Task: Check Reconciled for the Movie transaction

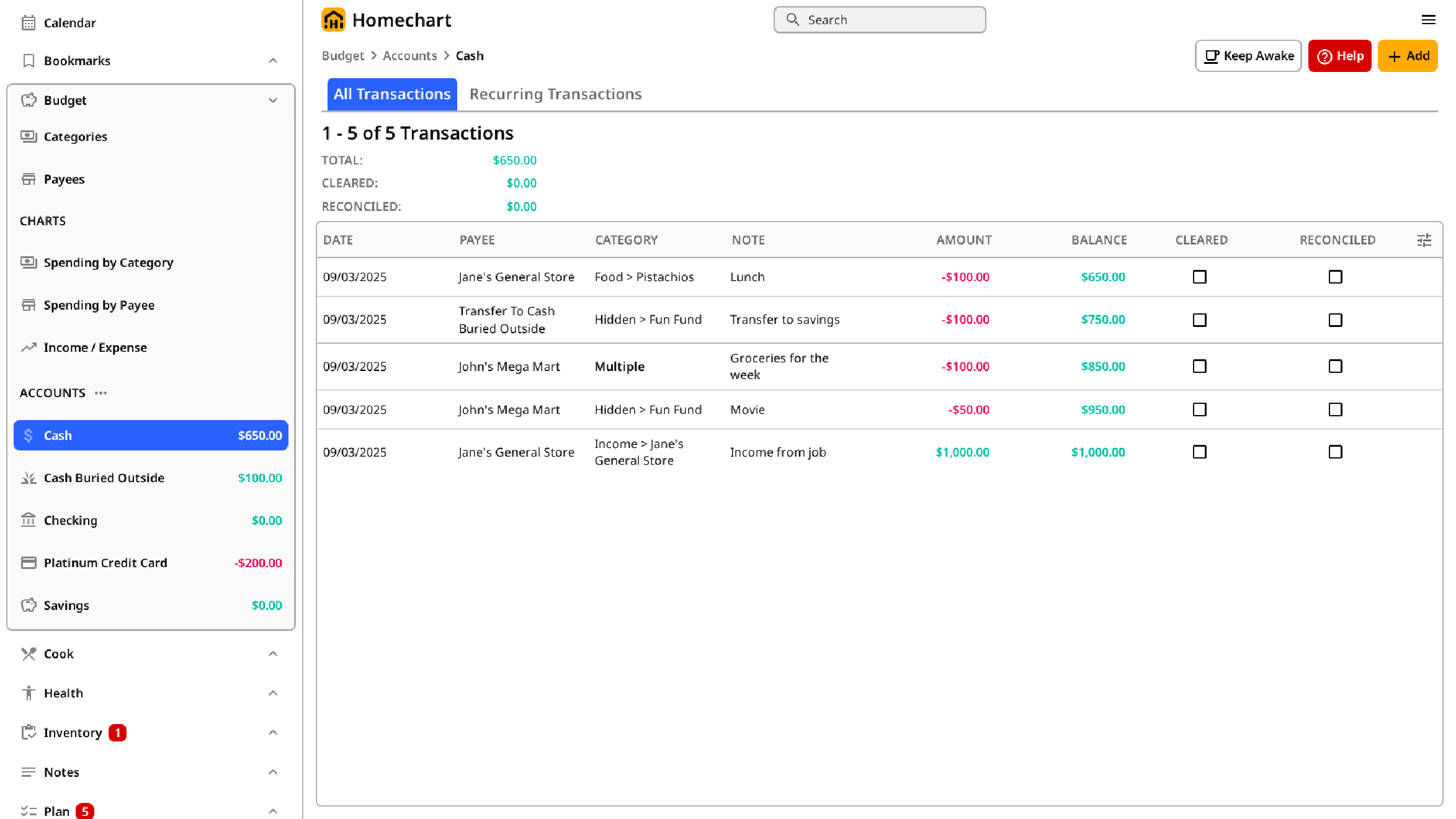Action: click(1335, 409)
